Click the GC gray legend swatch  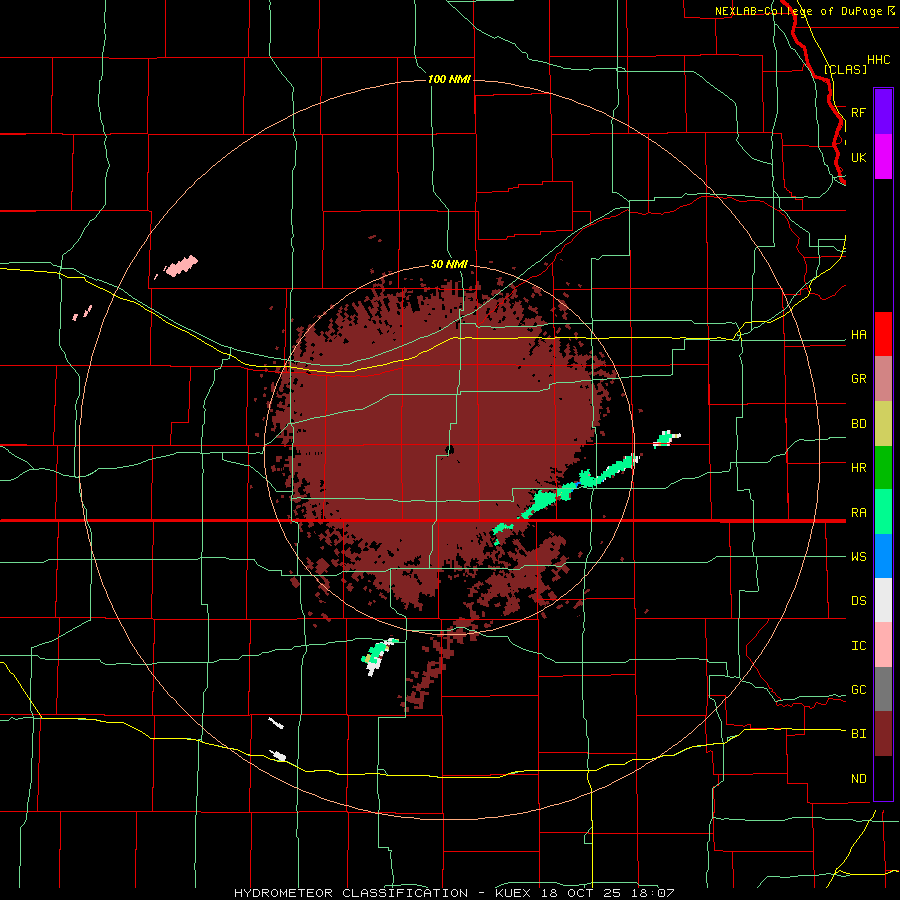coord(883,689)
